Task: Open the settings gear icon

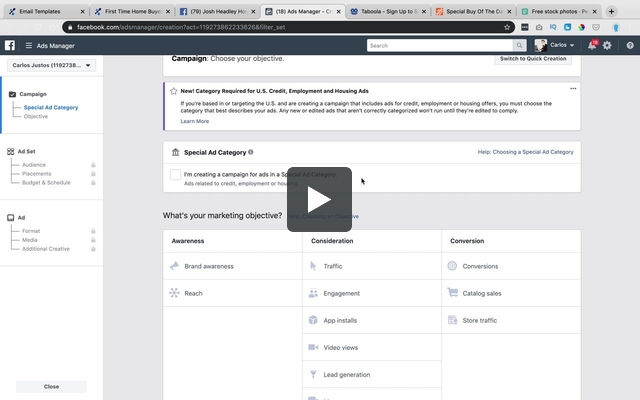Action: pos(607,45)
